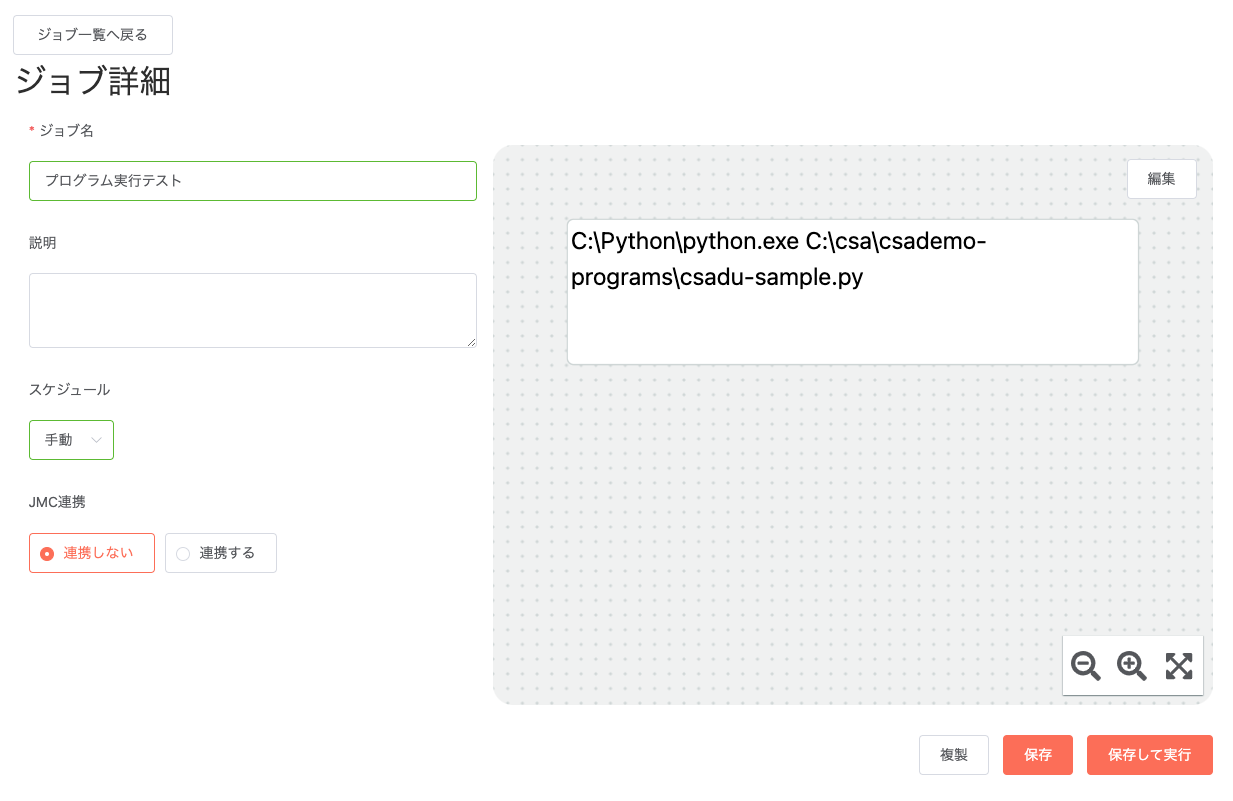Click the JMC連携 field label

pyautogui.click(x=57, y=502)
